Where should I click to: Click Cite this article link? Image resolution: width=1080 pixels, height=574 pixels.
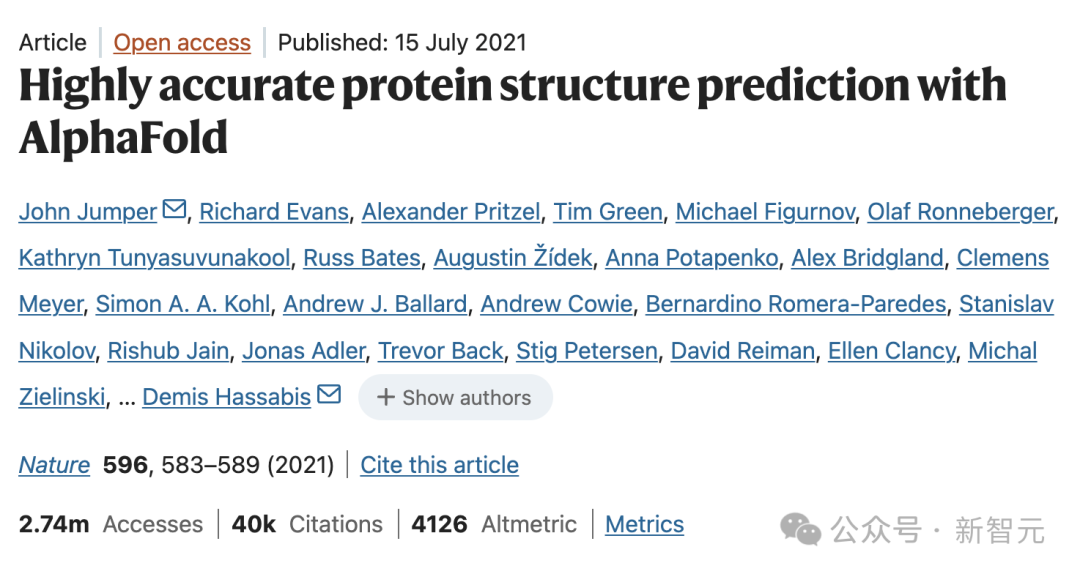click(x=440, y=465)
